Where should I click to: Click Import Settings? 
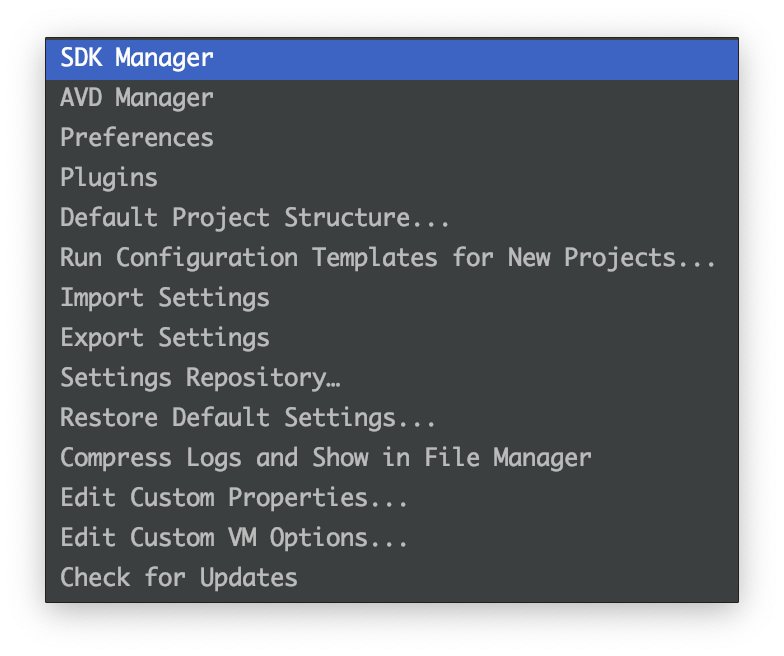(x=392, y=298)
